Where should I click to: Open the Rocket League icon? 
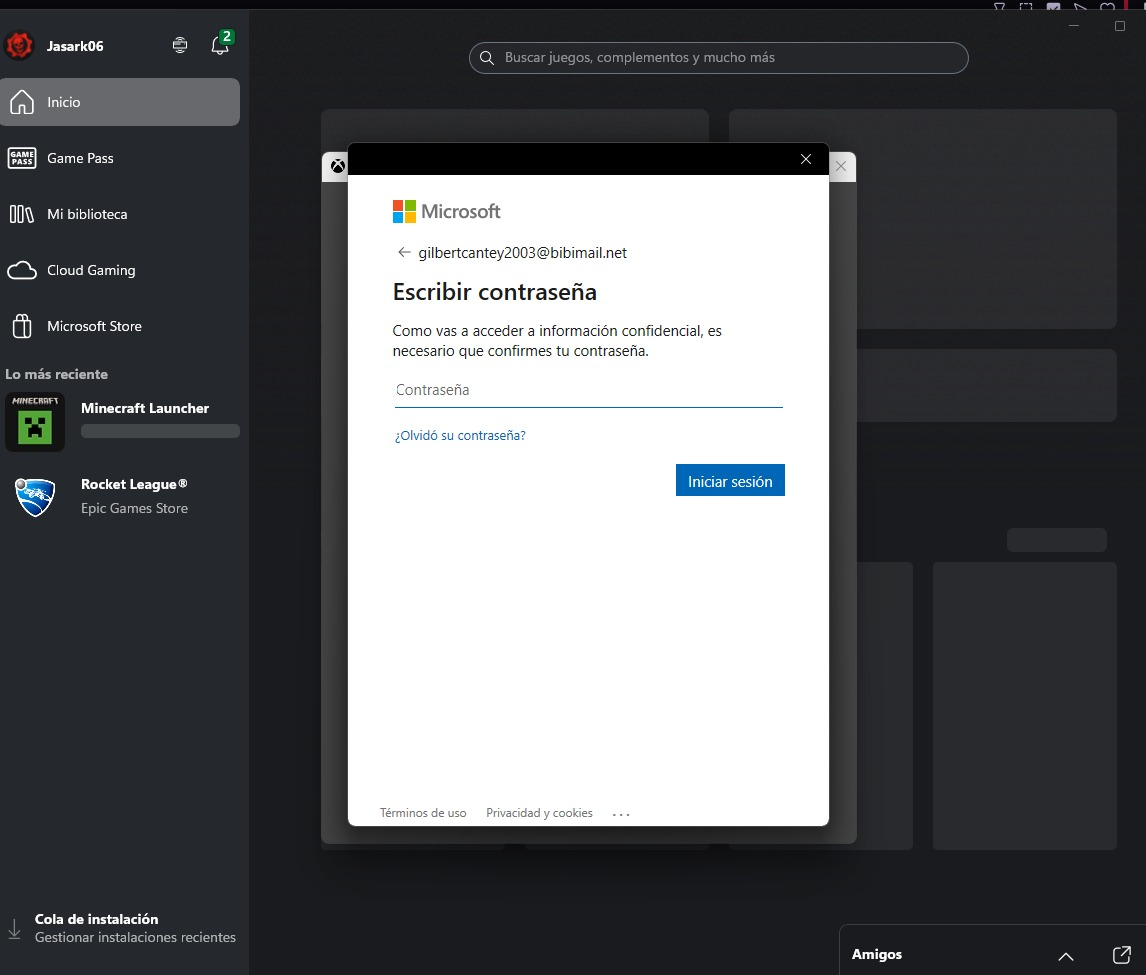35,497
